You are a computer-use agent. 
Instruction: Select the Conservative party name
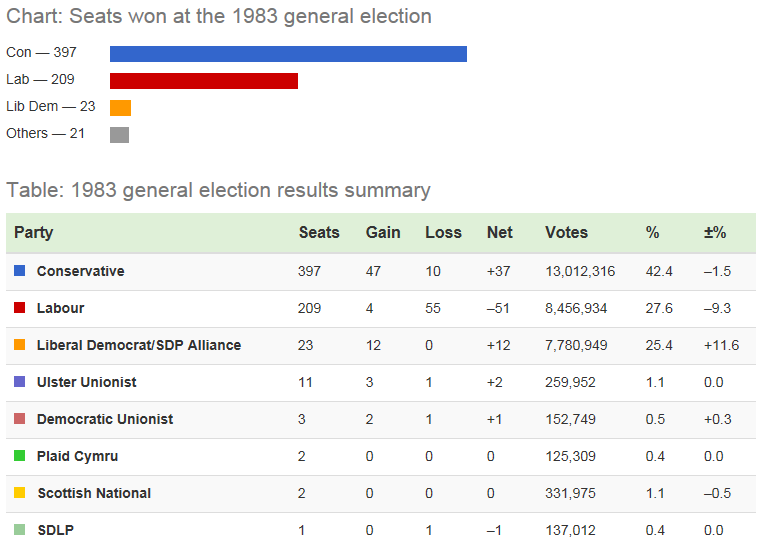[x=81, y=271]
